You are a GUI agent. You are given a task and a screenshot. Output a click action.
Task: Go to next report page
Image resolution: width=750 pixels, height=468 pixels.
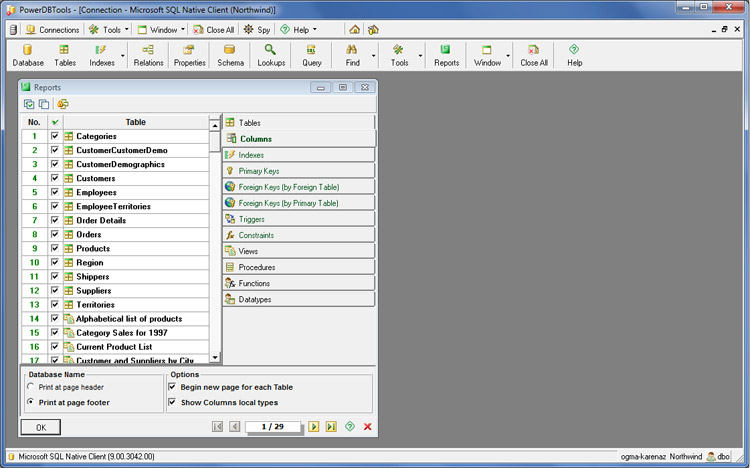pos(314,427)
